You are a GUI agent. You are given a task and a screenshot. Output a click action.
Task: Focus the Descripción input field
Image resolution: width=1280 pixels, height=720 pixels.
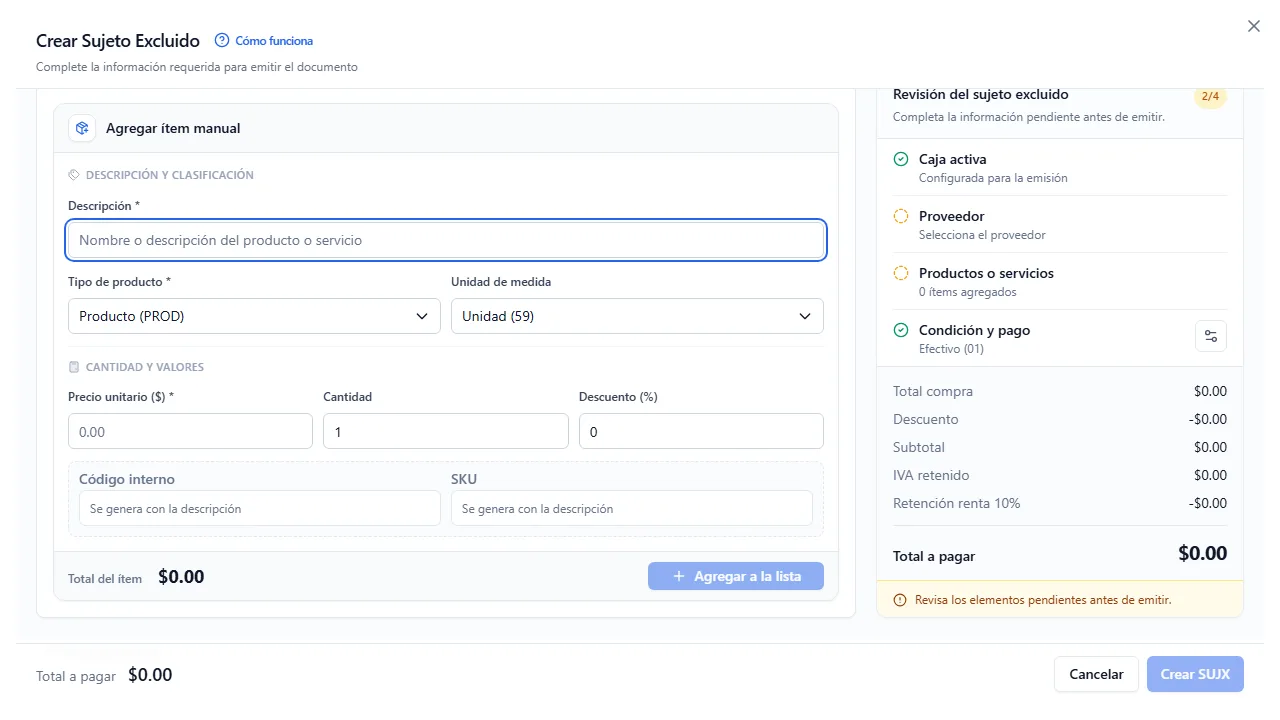(446, 240)
